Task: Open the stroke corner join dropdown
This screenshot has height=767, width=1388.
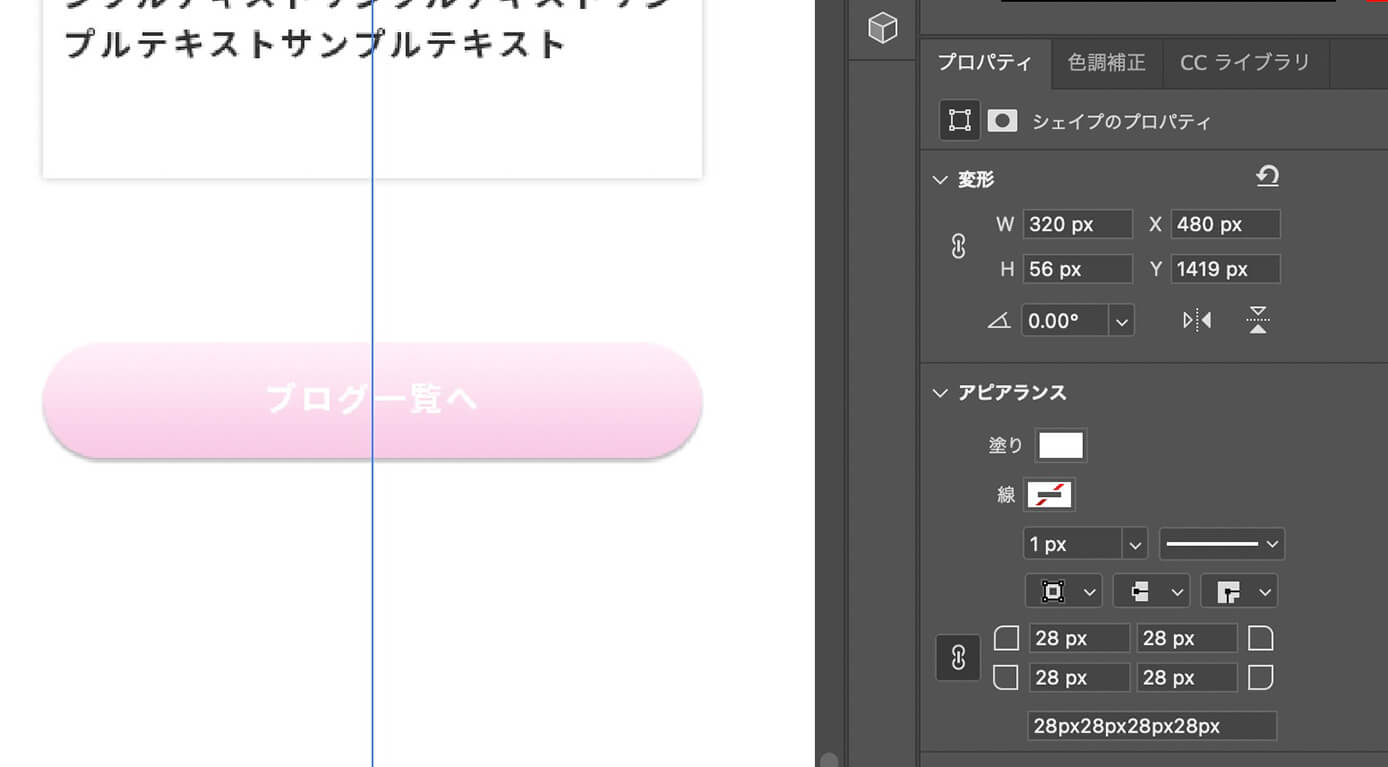Action: click(x=1239, y=592)
